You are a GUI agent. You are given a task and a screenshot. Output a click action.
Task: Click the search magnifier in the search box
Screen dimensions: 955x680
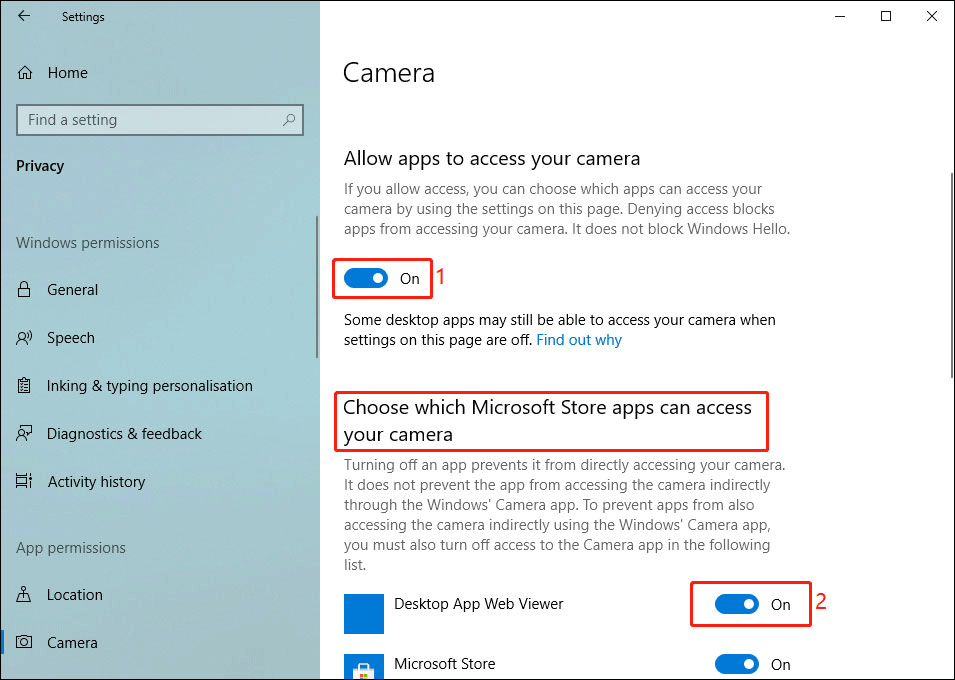click(290, 120)
